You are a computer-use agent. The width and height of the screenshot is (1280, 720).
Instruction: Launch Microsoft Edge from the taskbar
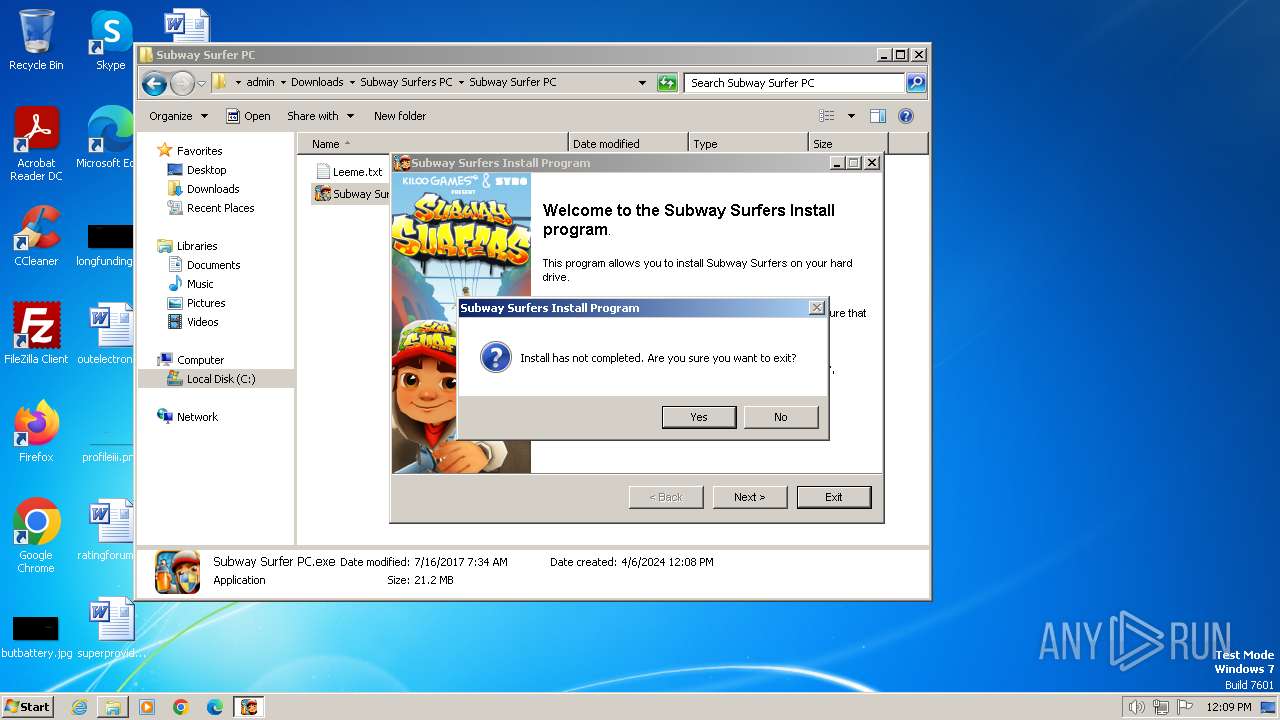[215, 707]
